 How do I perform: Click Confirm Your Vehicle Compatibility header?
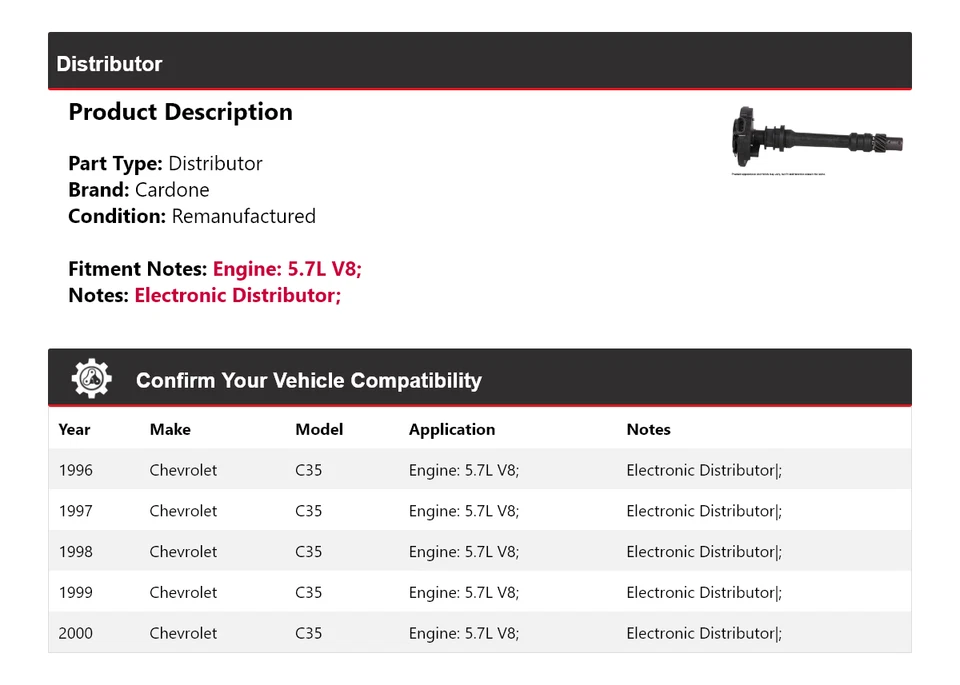pos(308,381)
